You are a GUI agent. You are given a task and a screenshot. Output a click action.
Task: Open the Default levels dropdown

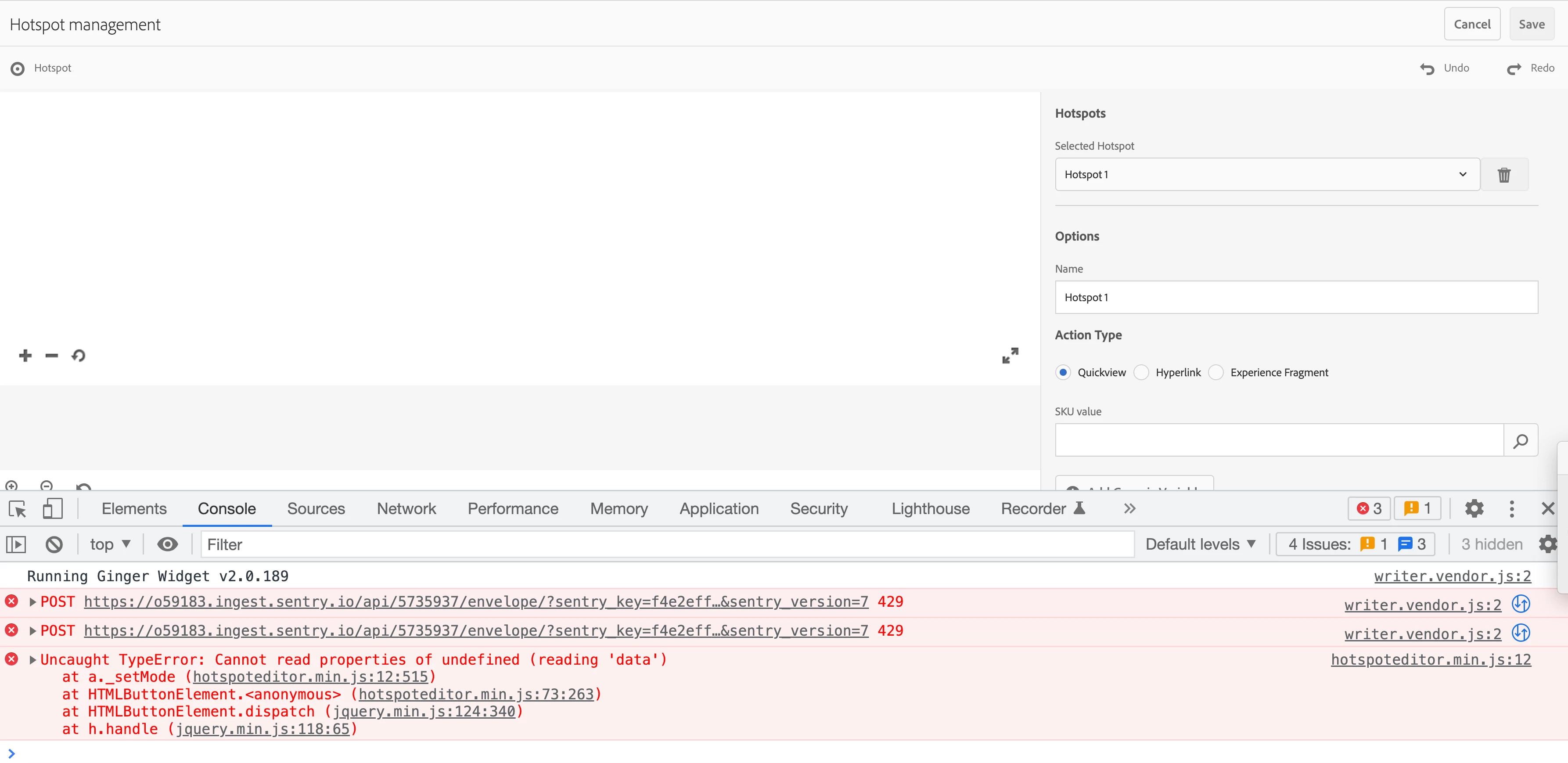(x=1200, y=544)
